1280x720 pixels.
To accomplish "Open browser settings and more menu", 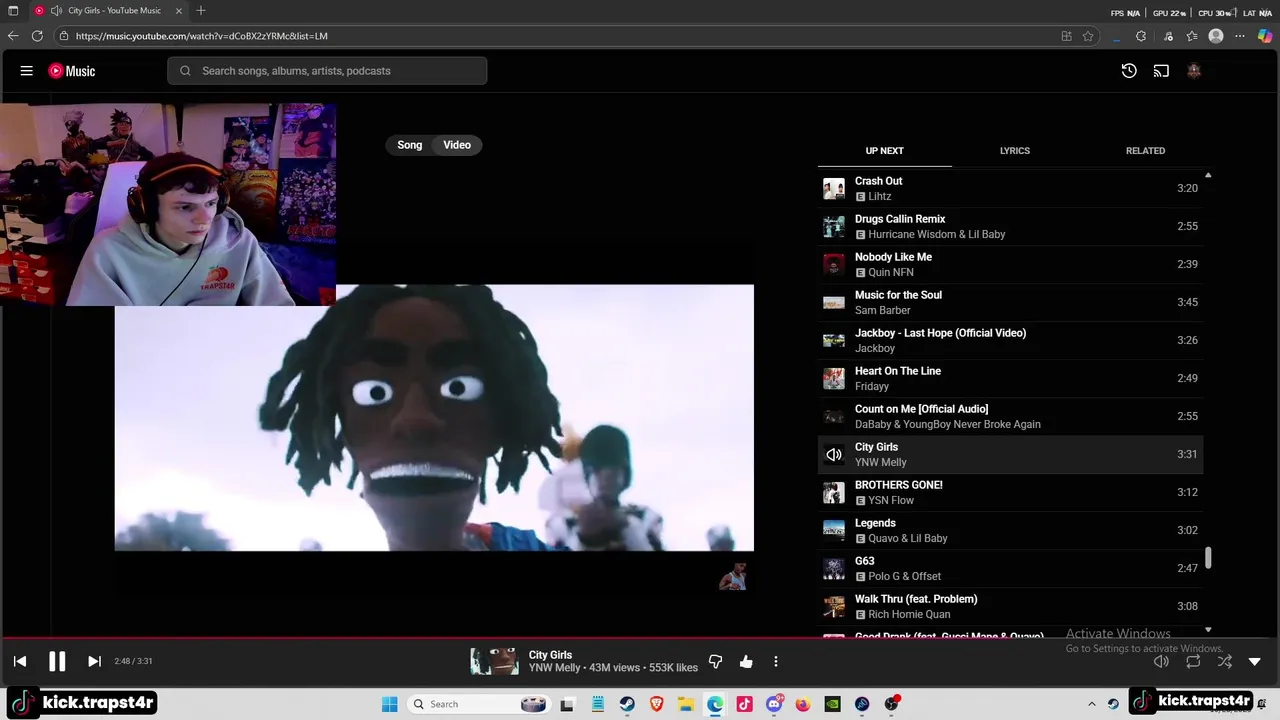I will 1240,36.
